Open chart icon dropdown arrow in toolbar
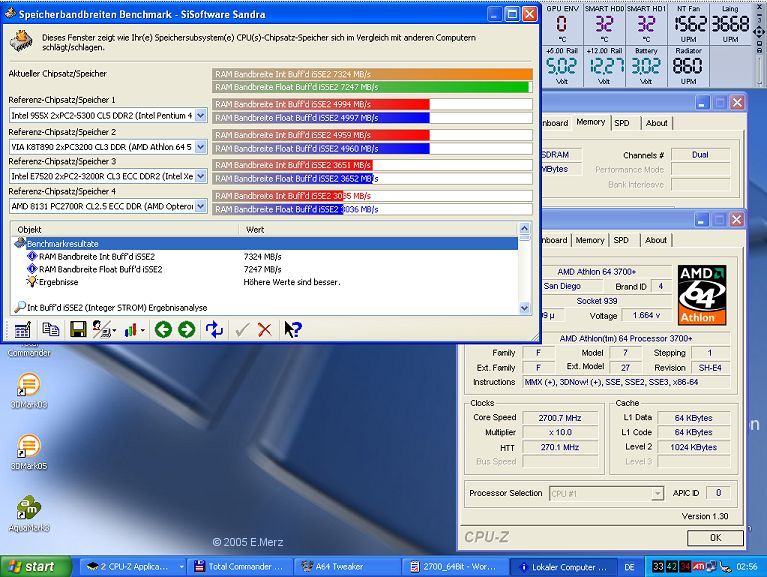The image size is (767, 577). tap(142, 331)
